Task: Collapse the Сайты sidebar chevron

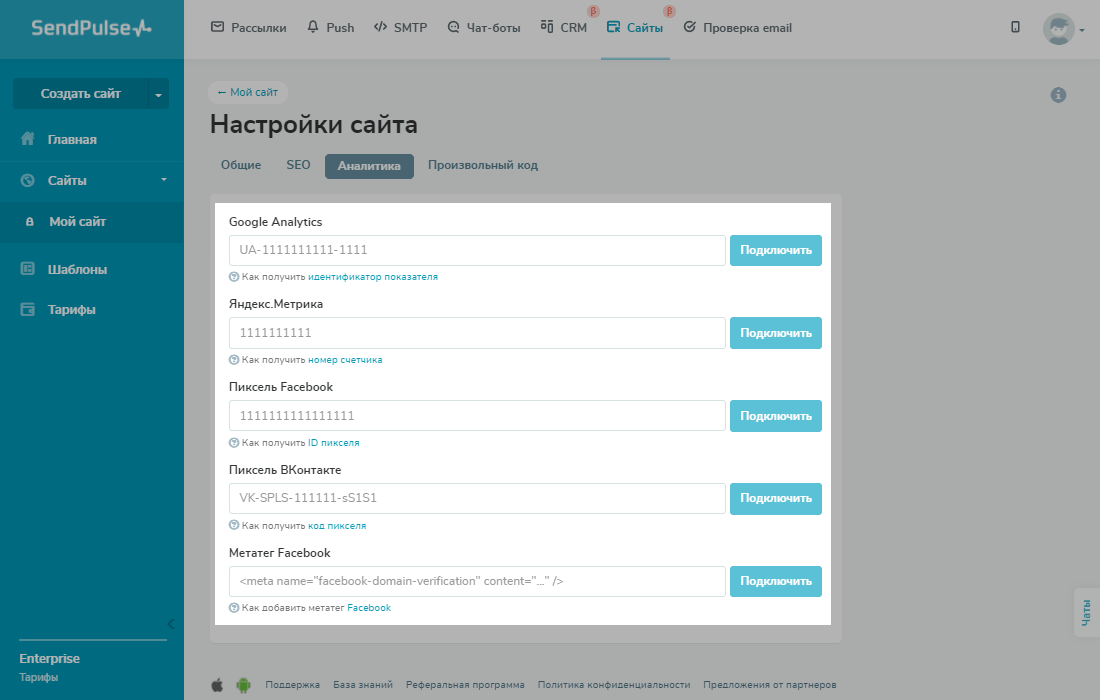Action: tap(164, 180)
